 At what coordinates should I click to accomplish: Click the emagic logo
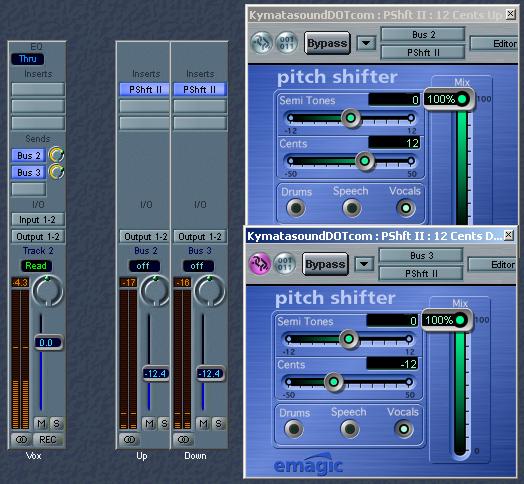[x=308, y=464]
